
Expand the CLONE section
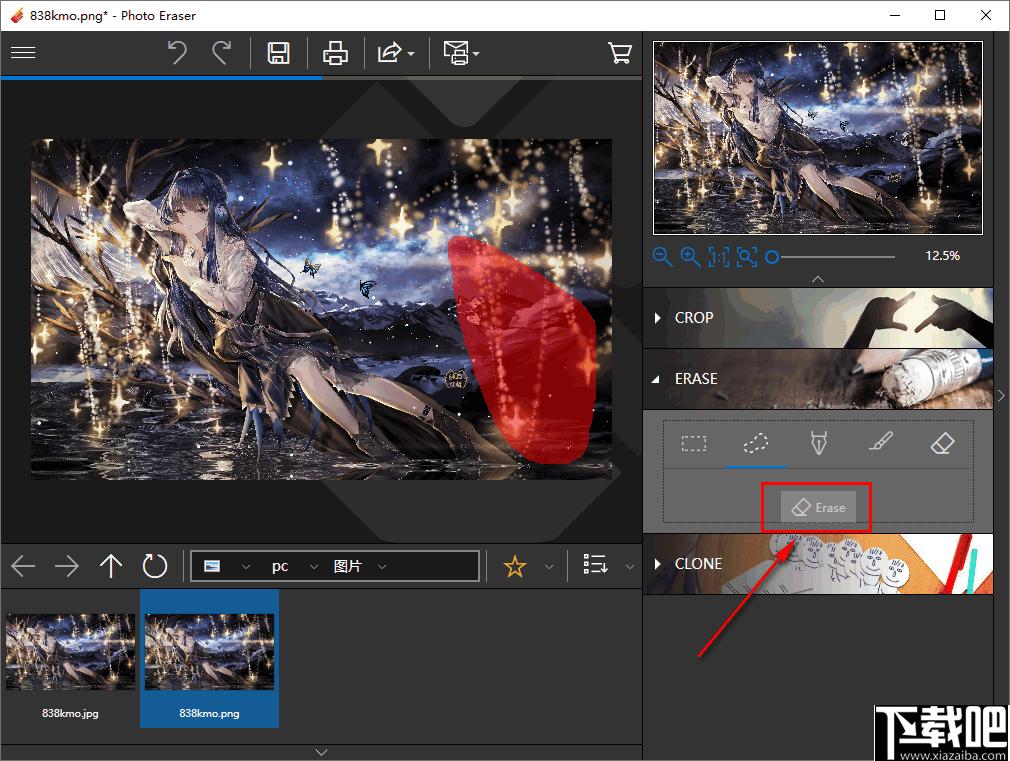click(x=818, y=564)
